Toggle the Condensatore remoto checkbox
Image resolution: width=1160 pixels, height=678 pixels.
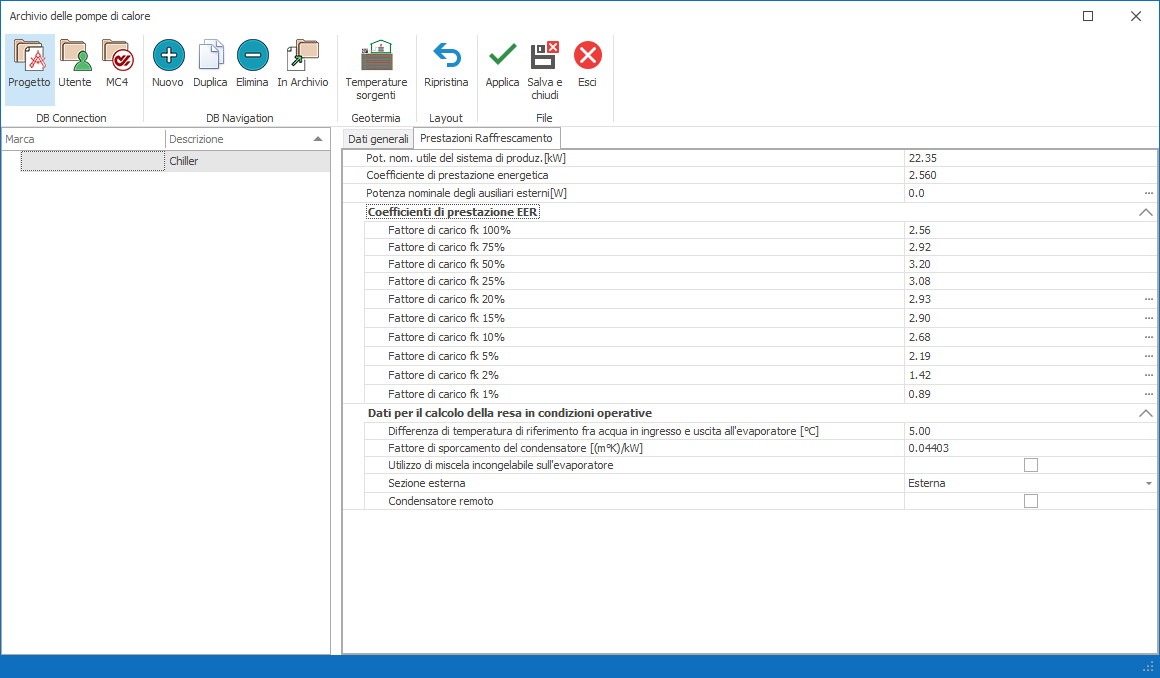click(1031, 501)
